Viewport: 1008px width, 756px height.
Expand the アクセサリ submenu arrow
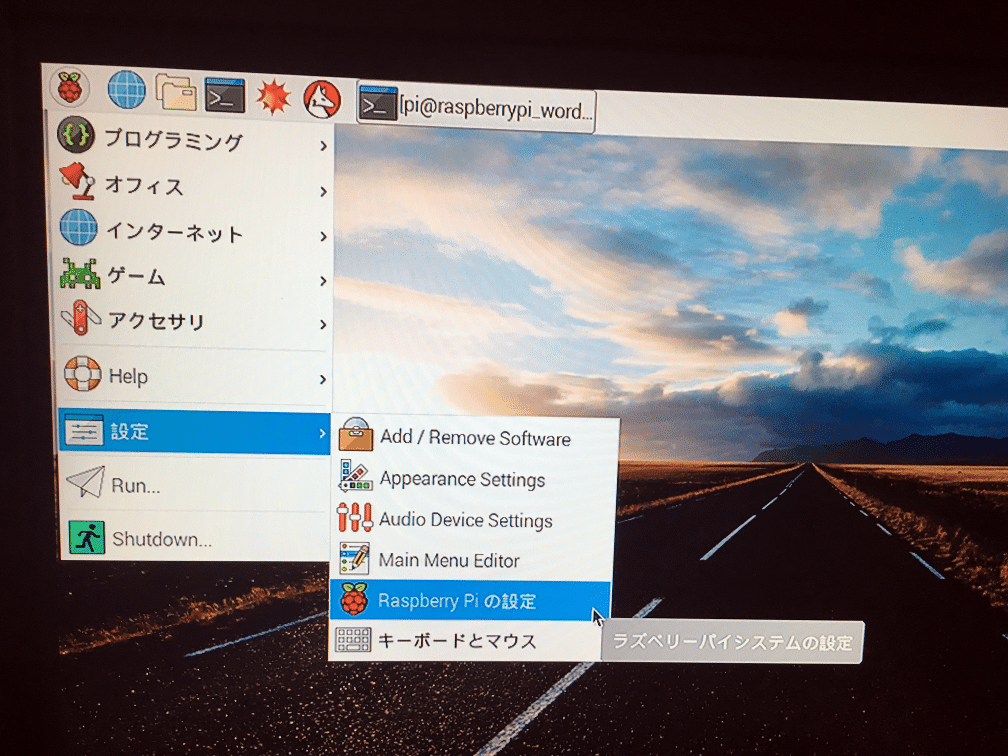[x=323, y=325]
